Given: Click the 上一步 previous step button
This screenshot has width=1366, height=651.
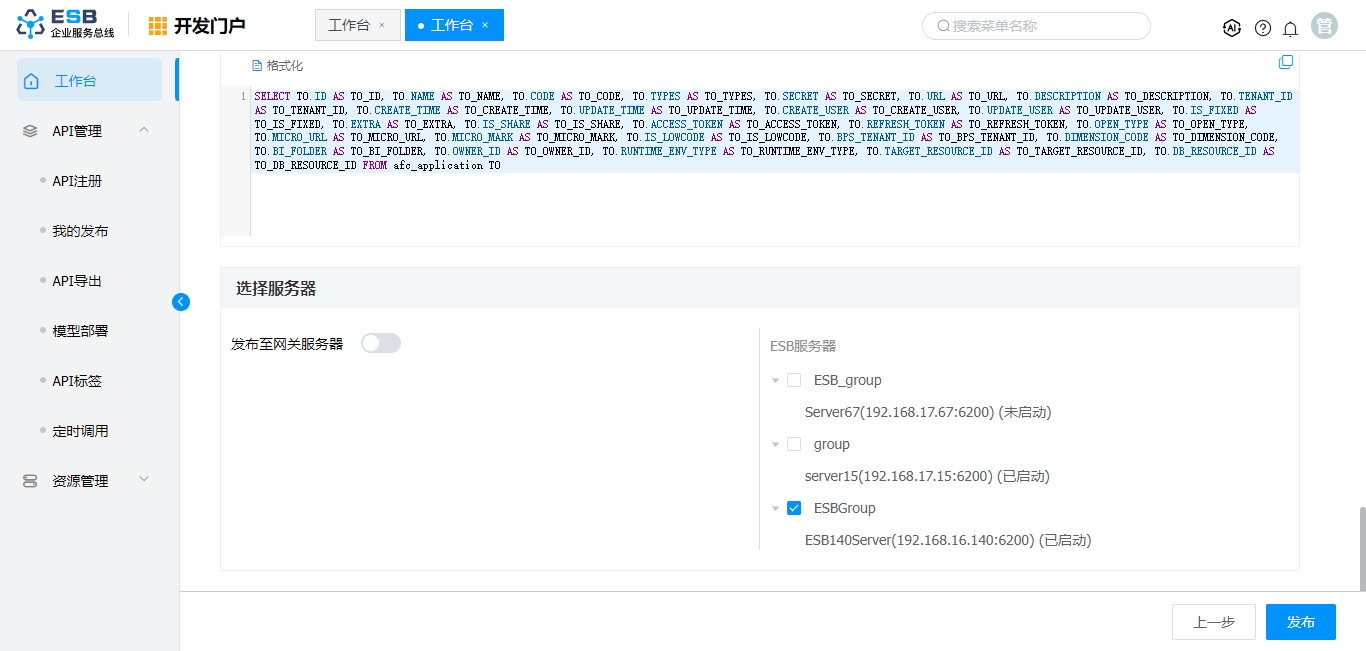Looking at the screenshot, I should pos(1213,622).
